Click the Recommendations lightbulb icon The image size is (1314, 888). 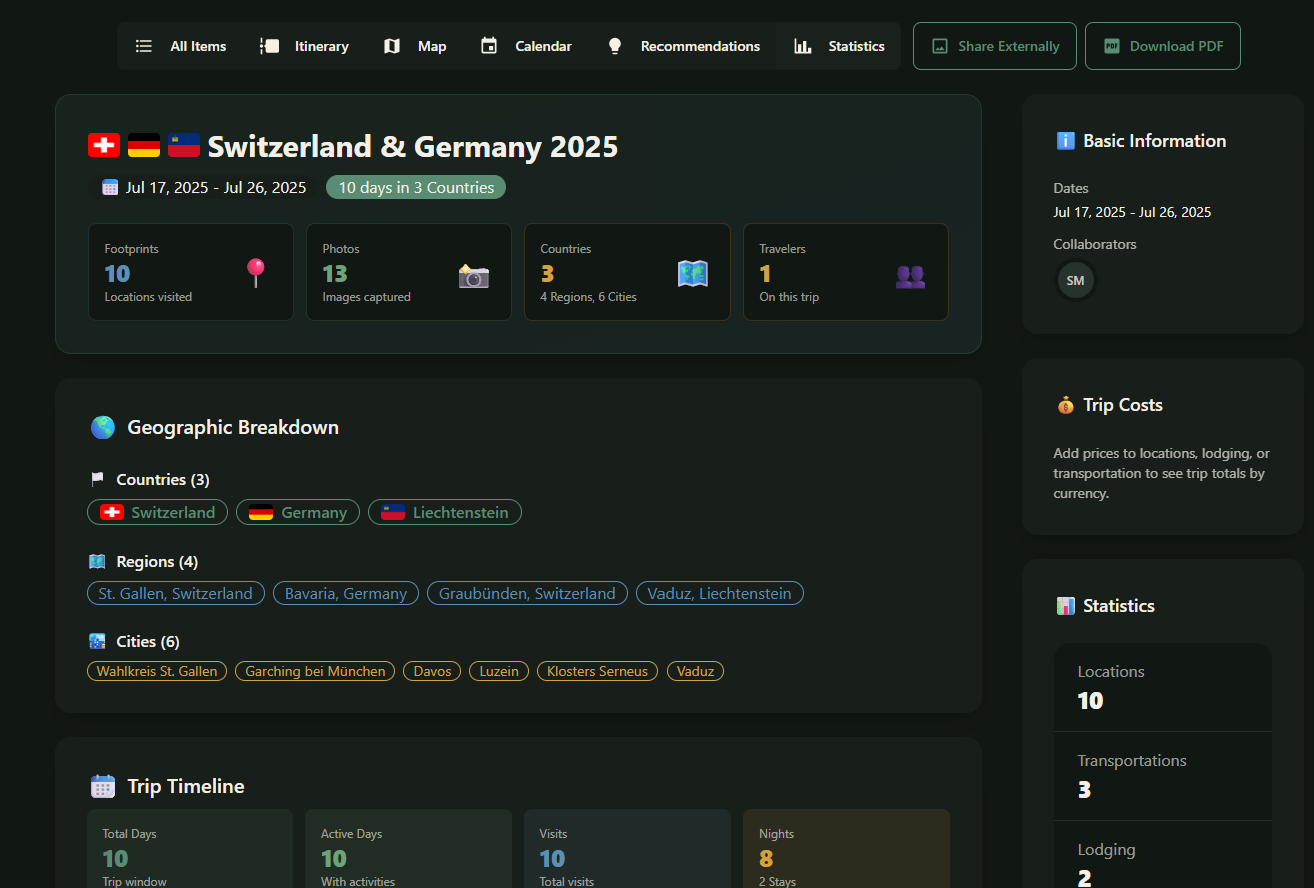click(615, 46)
